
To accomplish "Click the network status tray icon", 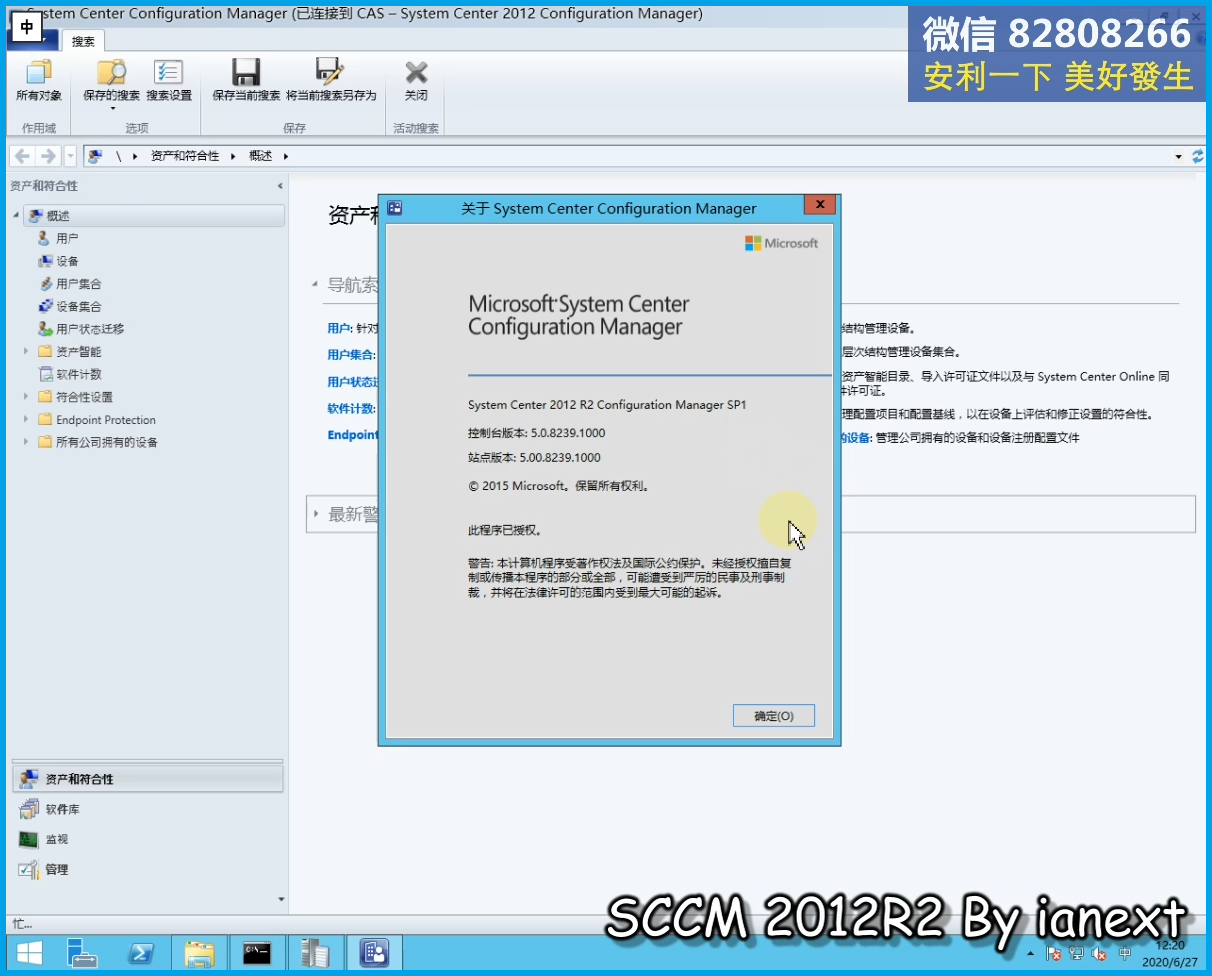I will tap(1076, 954).
